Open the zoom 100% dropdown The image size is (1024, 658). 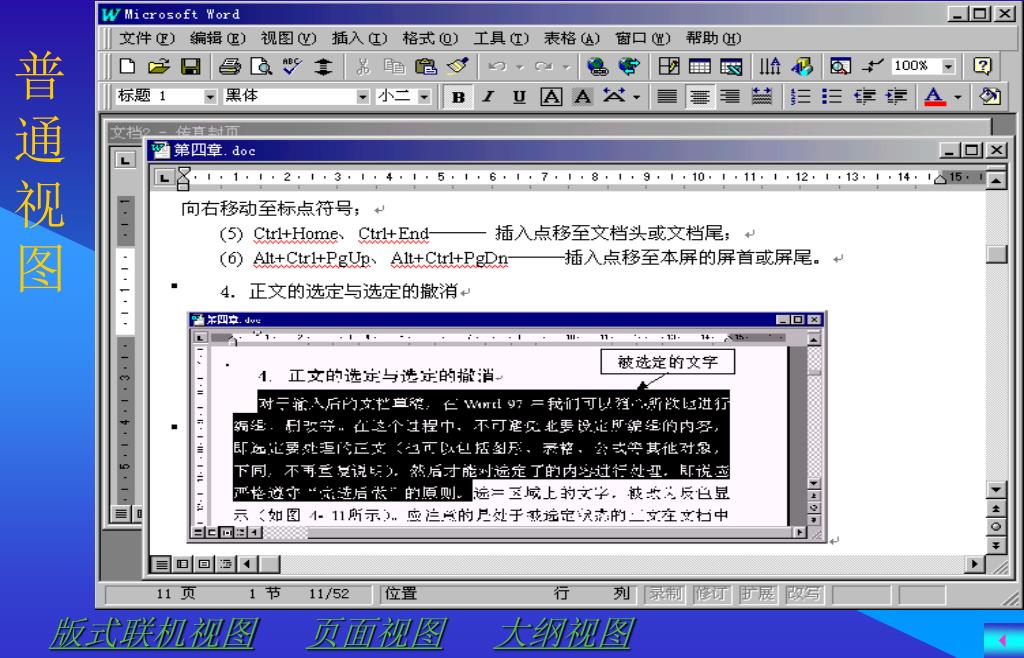[x=948, y=66]
